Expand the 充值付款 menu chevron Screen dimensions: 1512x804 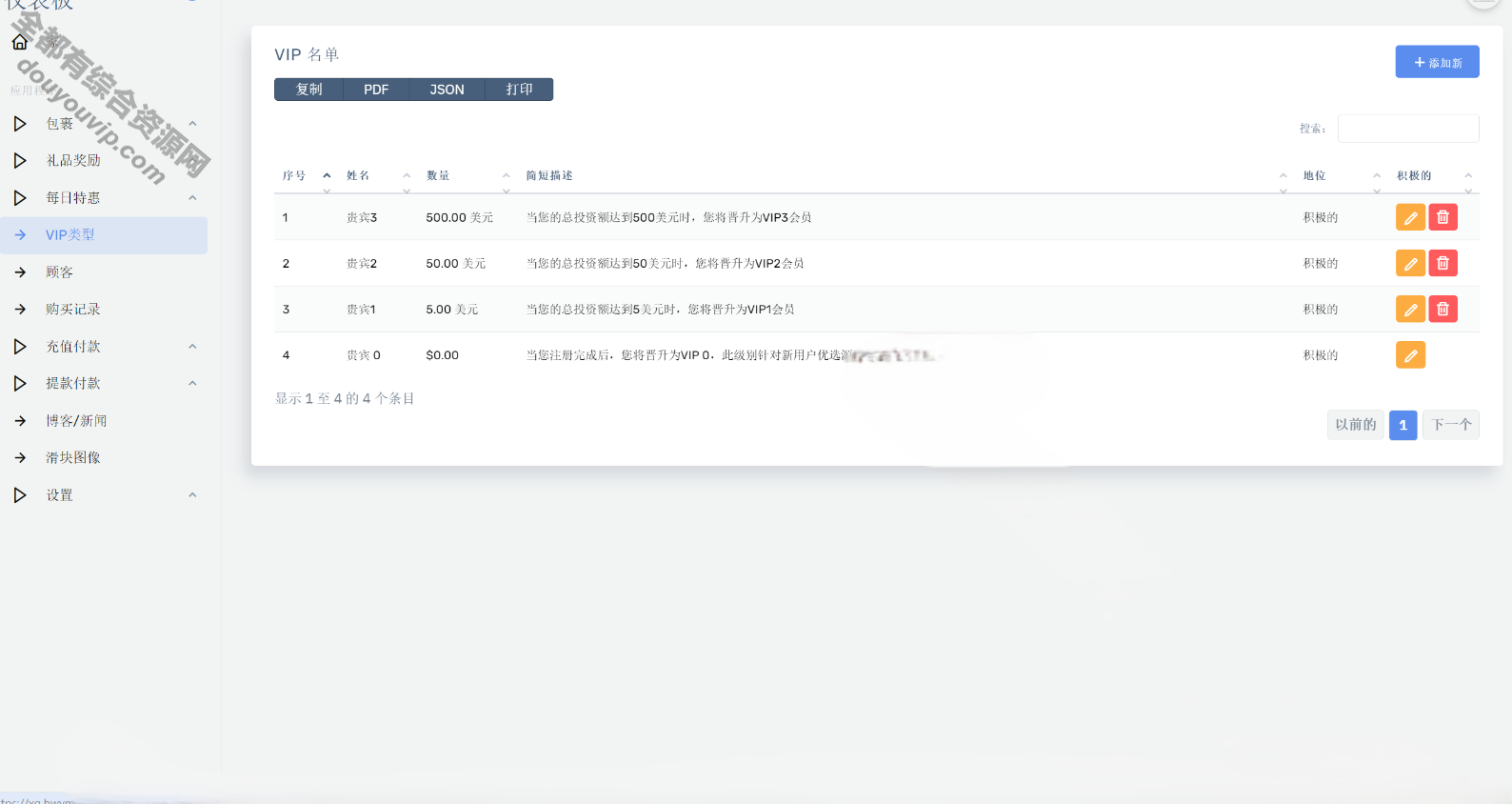point(192,347)
